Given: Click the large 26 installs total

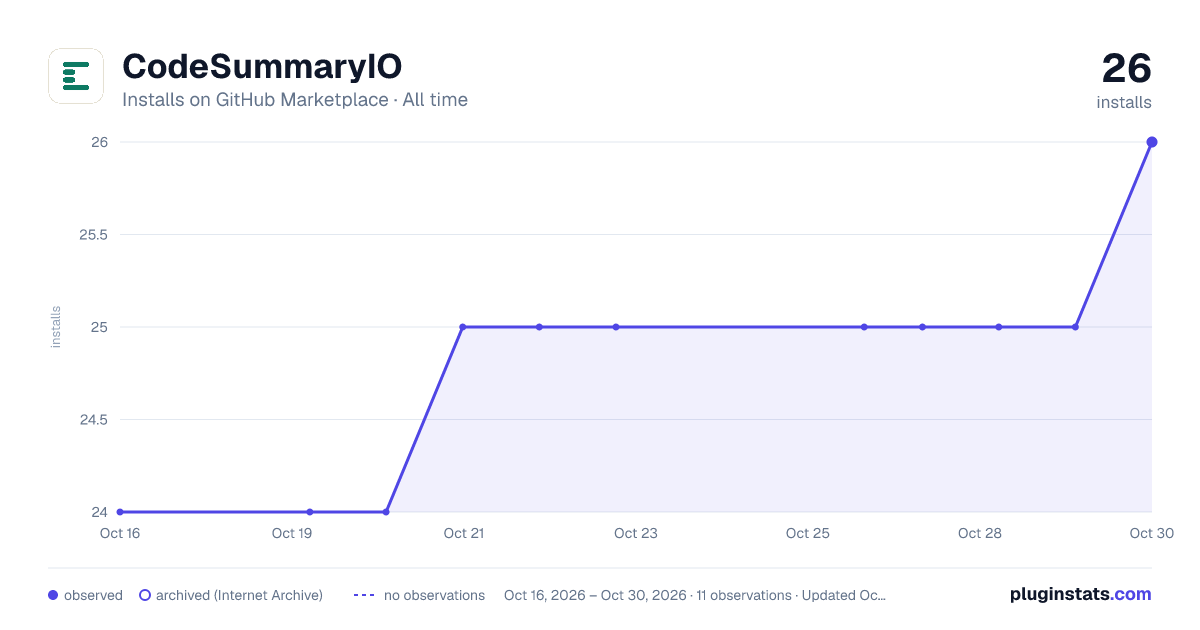Looking at the screenshot, I should click(1127, 69).
